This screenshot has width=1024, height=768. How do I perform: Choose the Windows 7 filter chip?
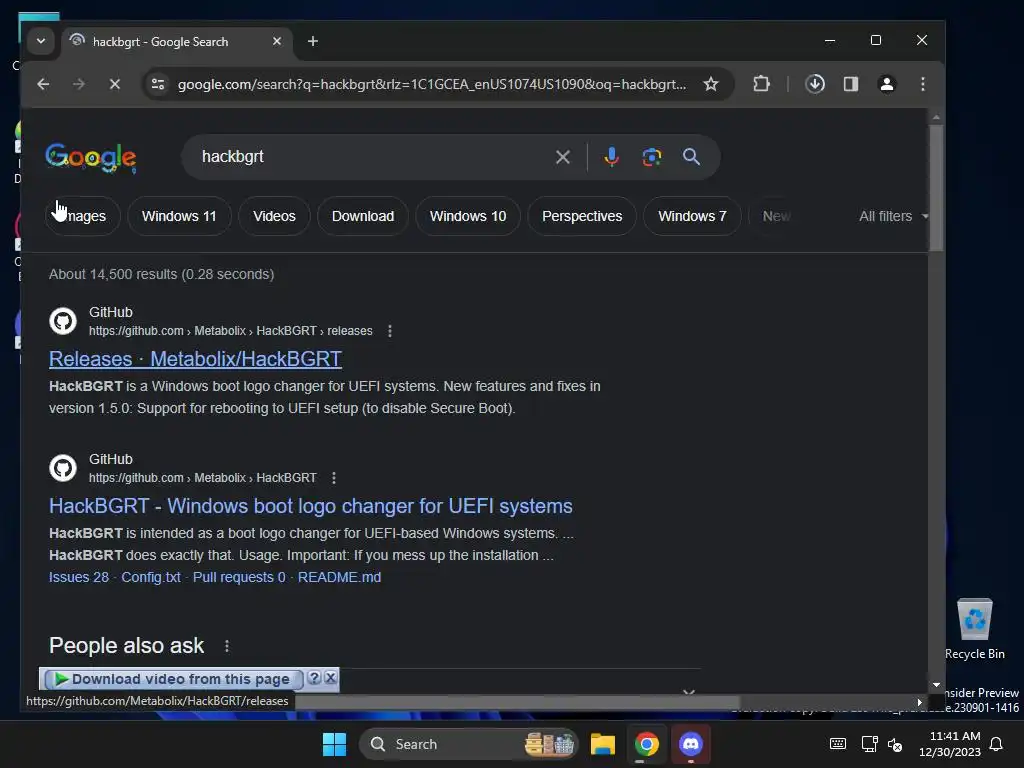692,216
